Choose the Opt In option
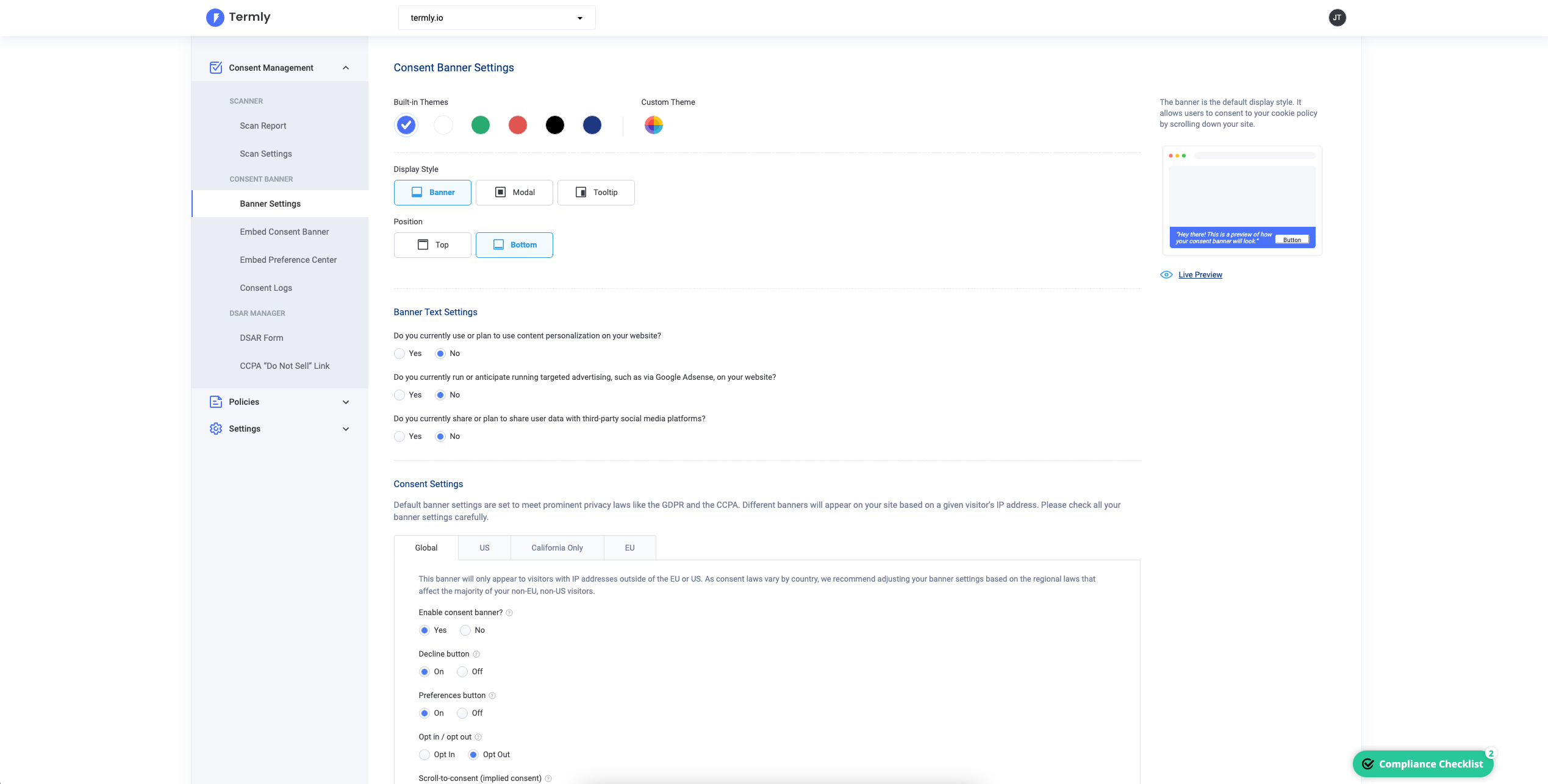 click(425, 755)
